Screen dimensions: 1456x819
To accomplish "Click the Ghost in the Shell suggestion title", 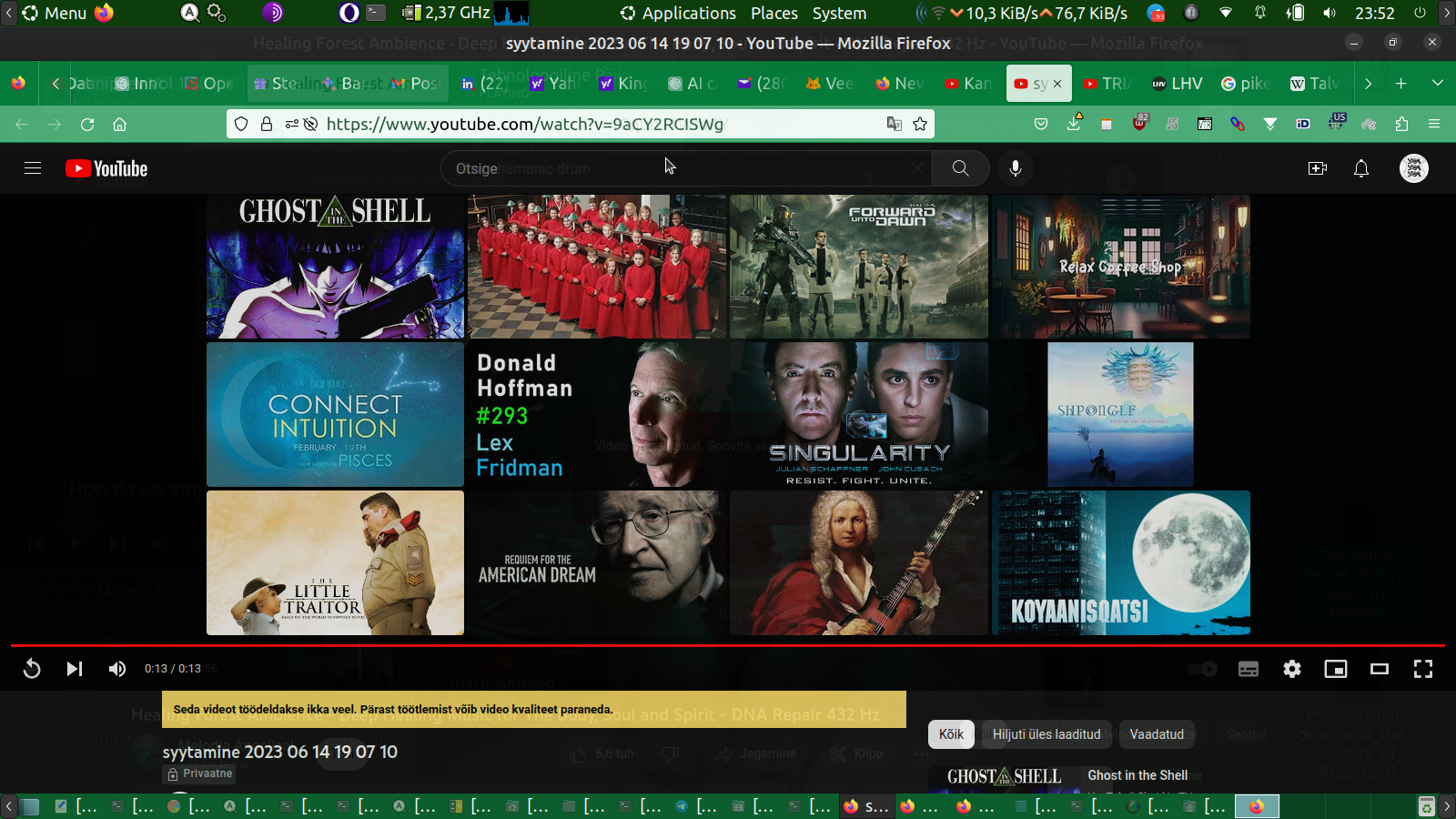I will [1137, 775].
